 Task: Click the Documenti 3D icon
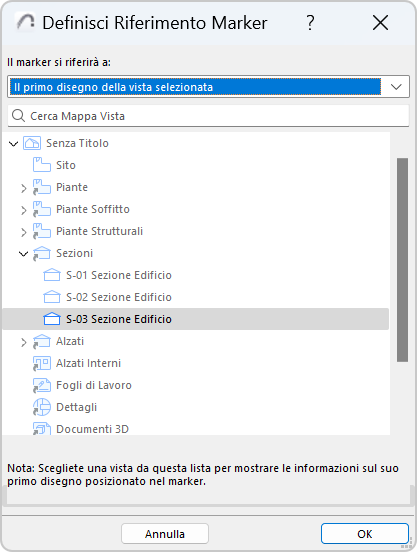click(x=42, y=429)
